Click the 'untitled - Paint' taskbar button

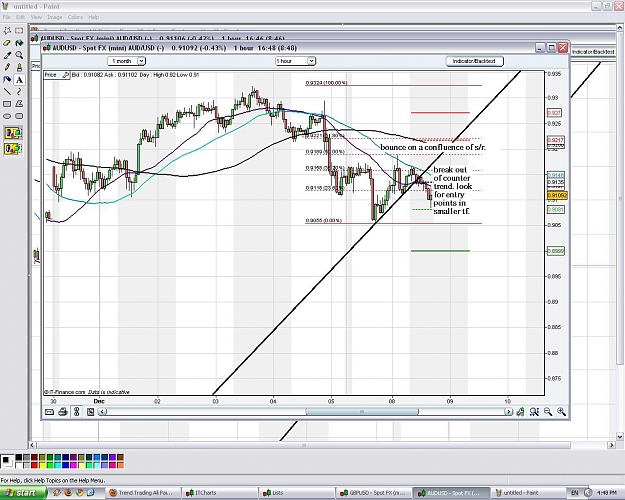click(527, 493)
